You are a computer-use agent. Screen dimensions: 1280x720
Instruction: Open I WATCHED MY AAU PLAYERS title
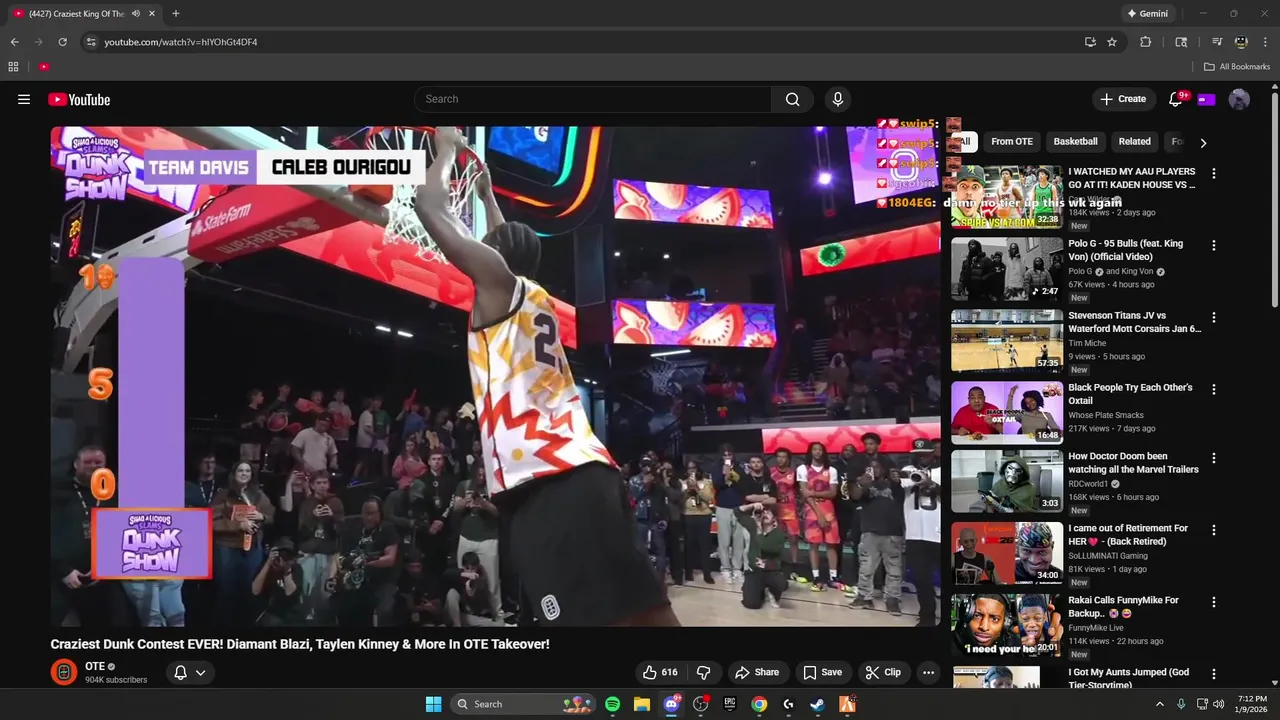click(x=1132, y=178)
